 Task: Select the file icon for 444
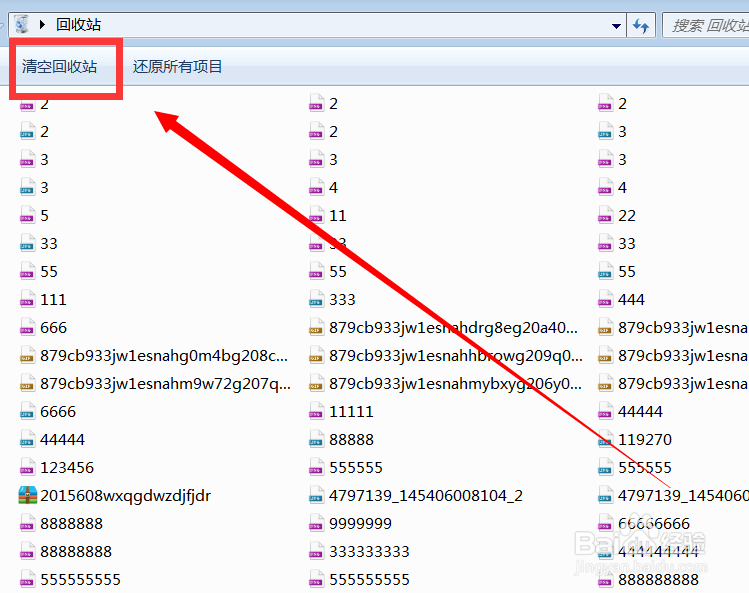[x=605, y=300]
